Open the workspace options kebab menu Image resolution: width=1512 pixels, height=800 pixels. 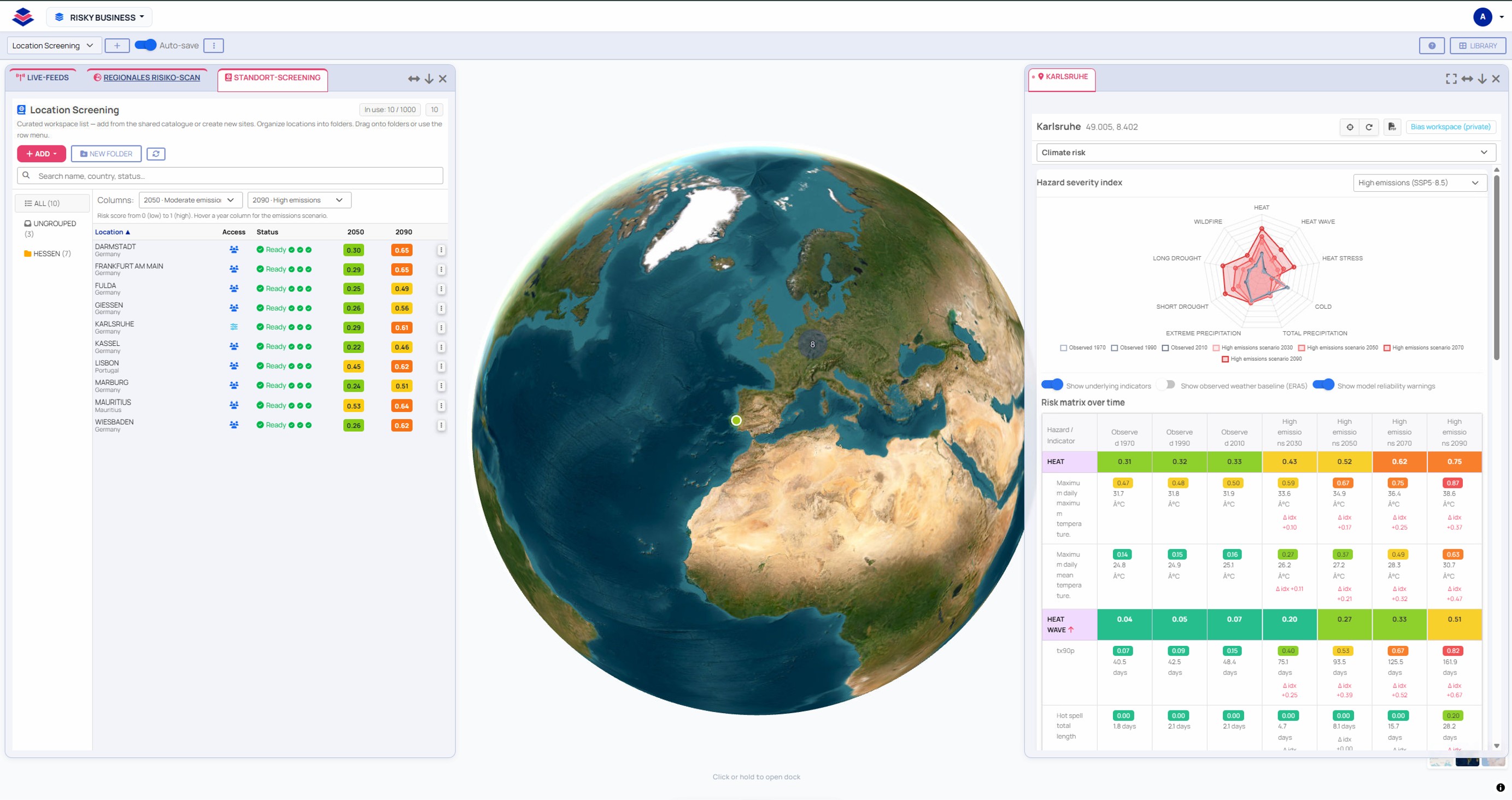[214, 46]
